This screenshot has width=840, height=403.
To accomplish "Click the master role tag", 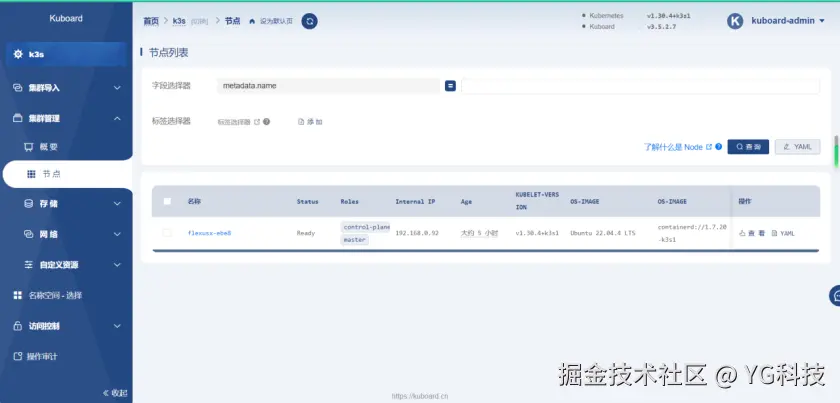I will click(355, 240).
